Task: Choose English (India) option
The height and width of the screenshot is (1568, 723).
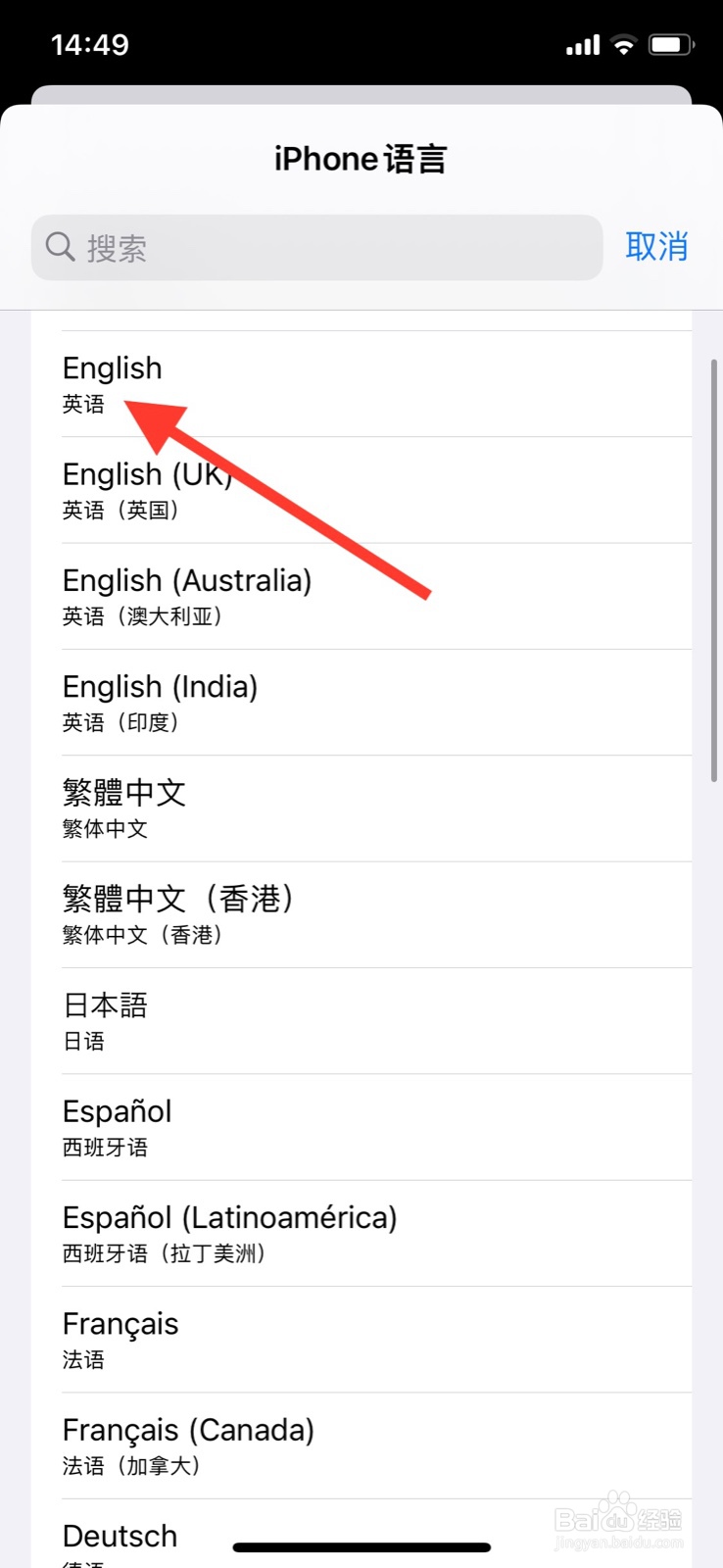Action: (x=361, y=702)
